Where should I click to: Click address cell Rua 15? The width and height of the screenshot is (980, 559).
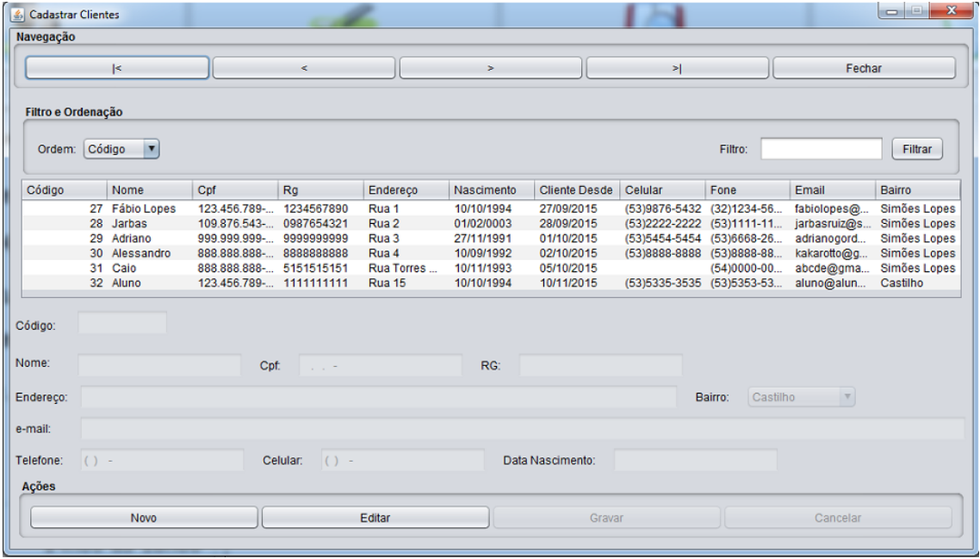pos(406,283)
